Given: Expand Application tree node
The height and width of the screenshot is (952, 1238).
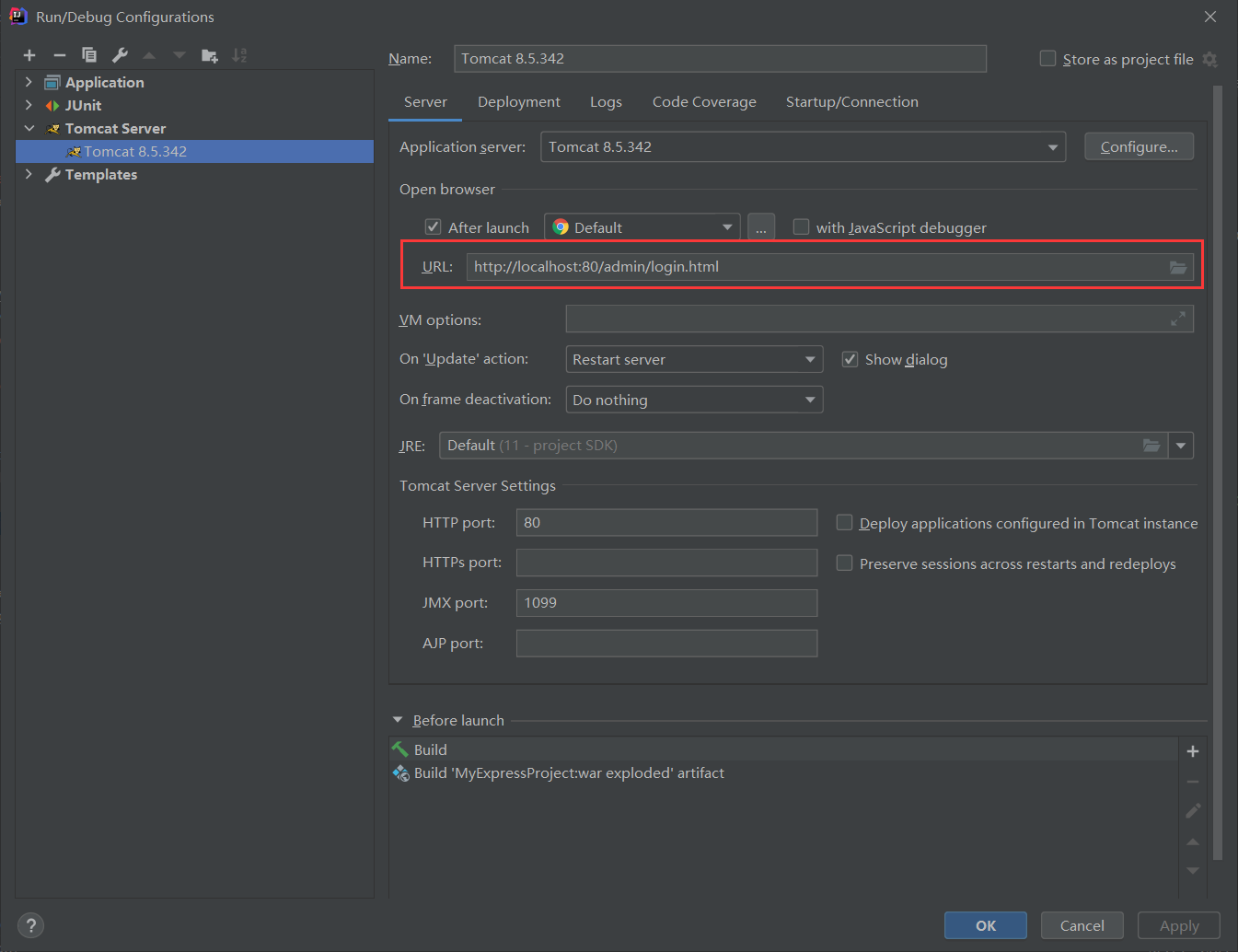Looking at the screenshot, I should coord(29,82).
